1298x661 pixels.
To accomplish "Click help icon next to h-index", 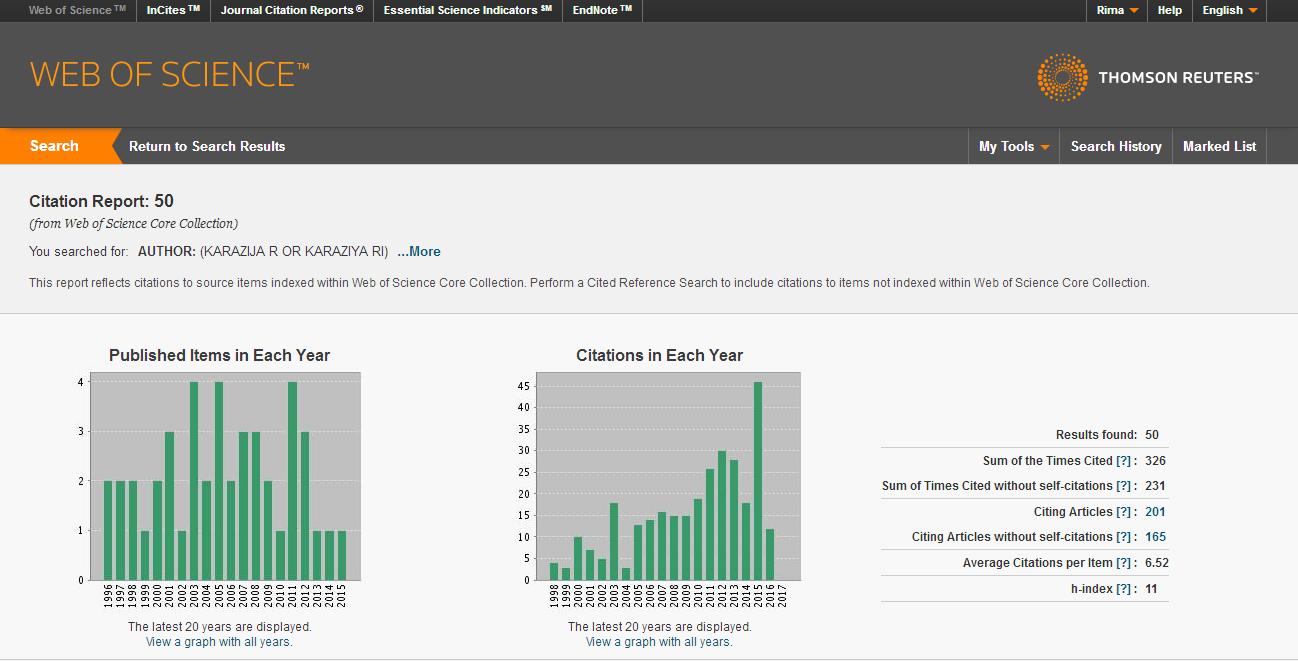I will tap(1124, 589).
